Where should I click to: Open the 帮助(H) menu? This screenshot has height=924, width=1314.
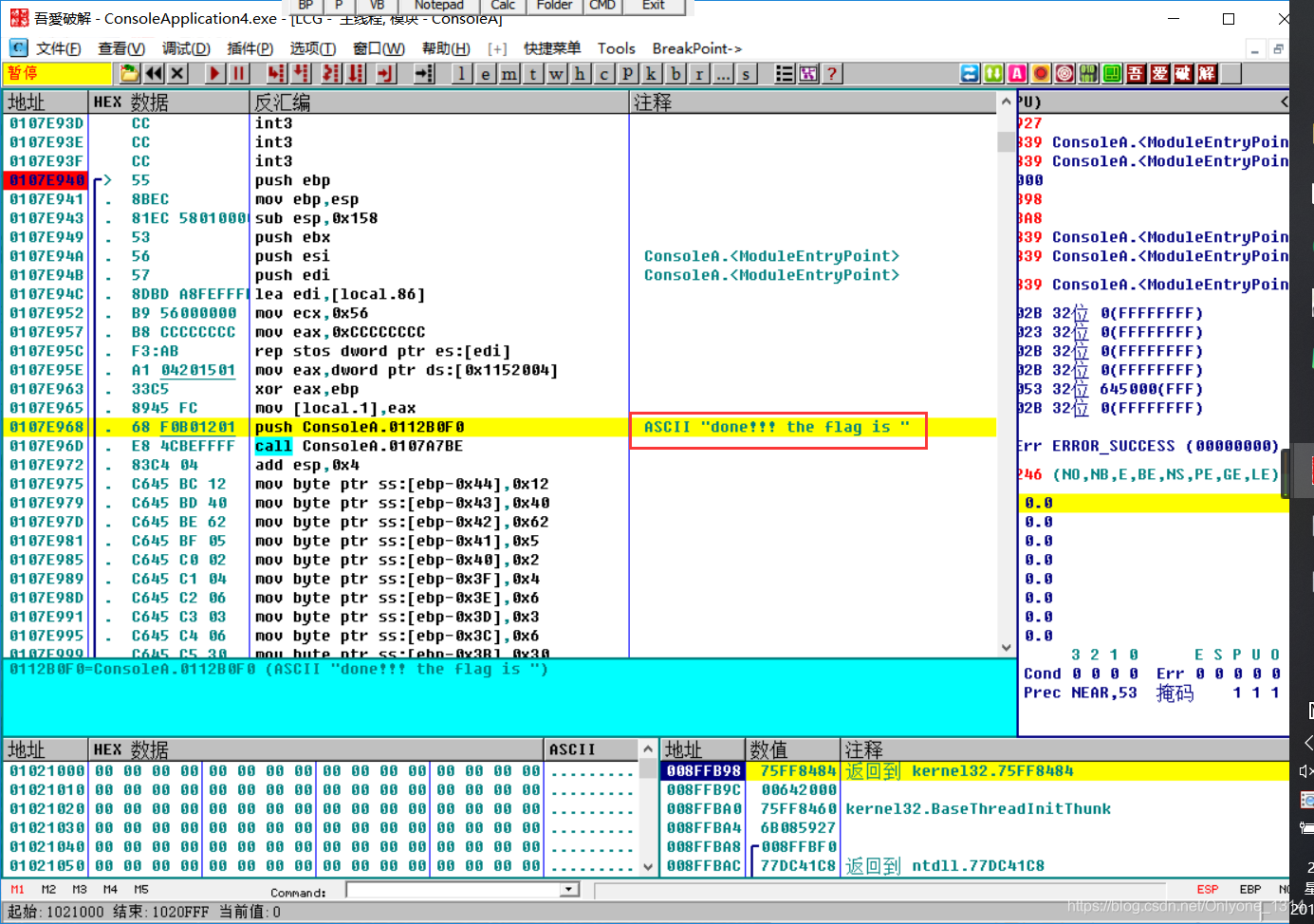click(446, 48)
